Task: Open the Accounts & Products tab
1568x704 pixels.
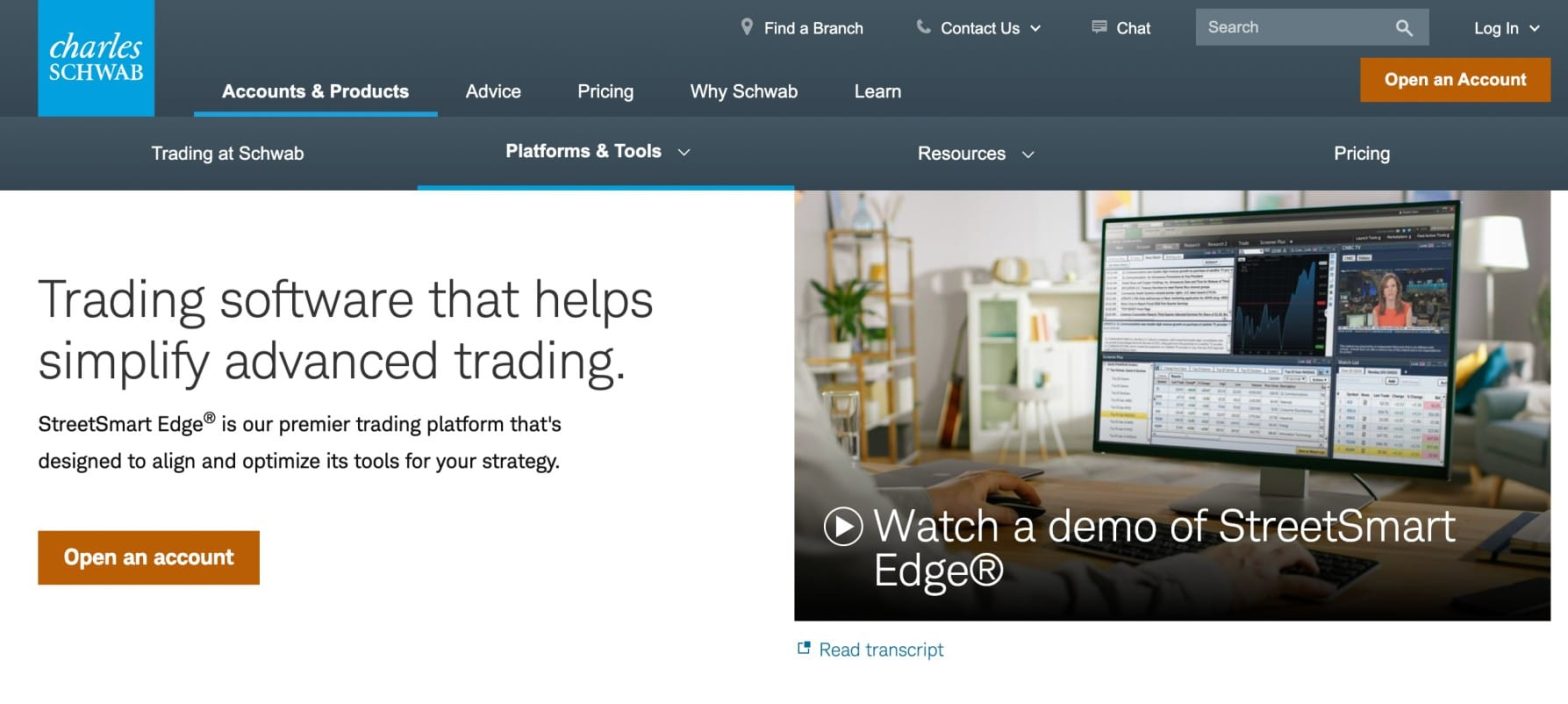Action: coord(315,91)
